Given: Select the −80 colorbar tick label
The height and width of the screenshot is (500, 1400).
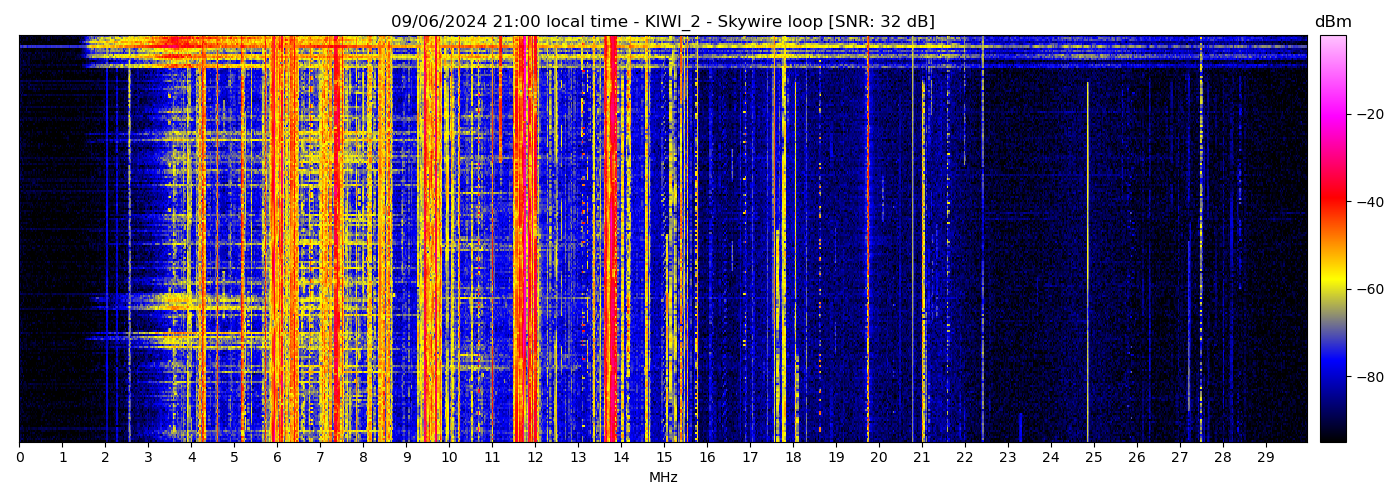Looking at the screenshot, I should click(x=1370, y=377).
